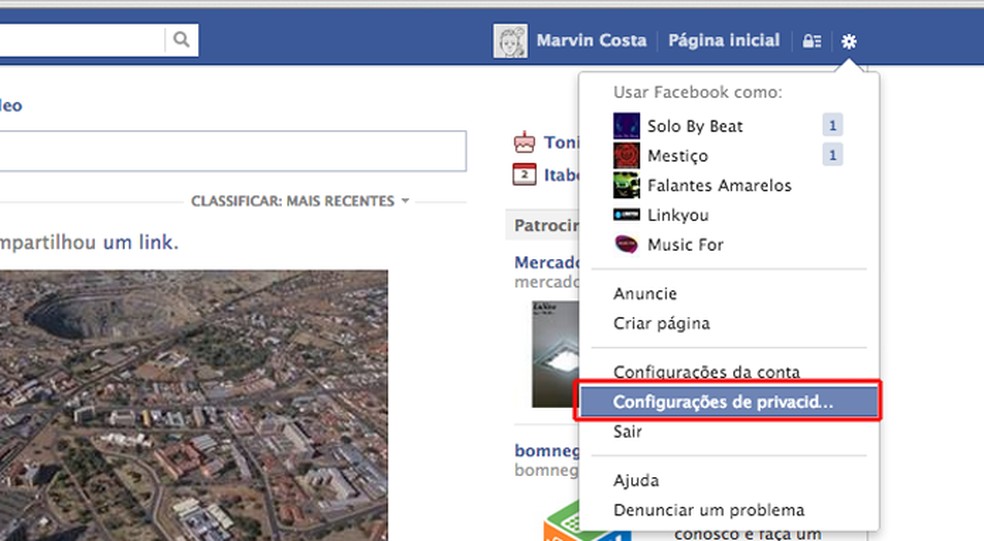
Task: Open Solo By Beat notification badge
Action: 832,126
